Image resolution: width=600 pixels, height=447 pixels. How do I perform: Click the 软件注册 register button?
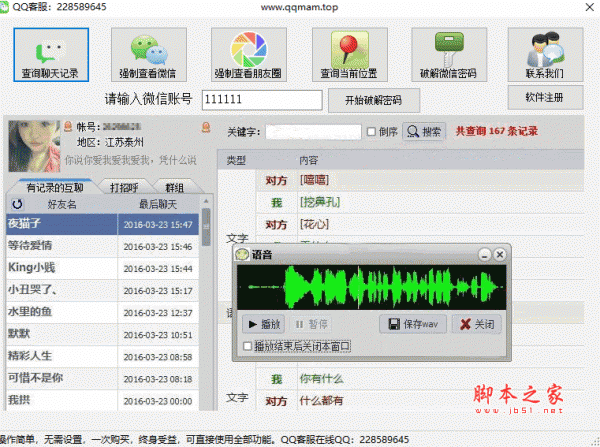(545, 98)
